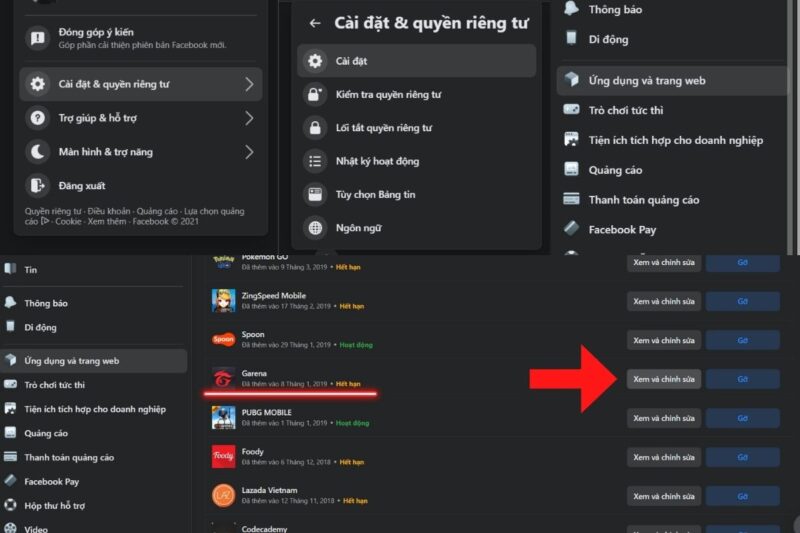
Task: Expand Cài đặt & quyền riêng tư chevron
Action: (249, 84)
